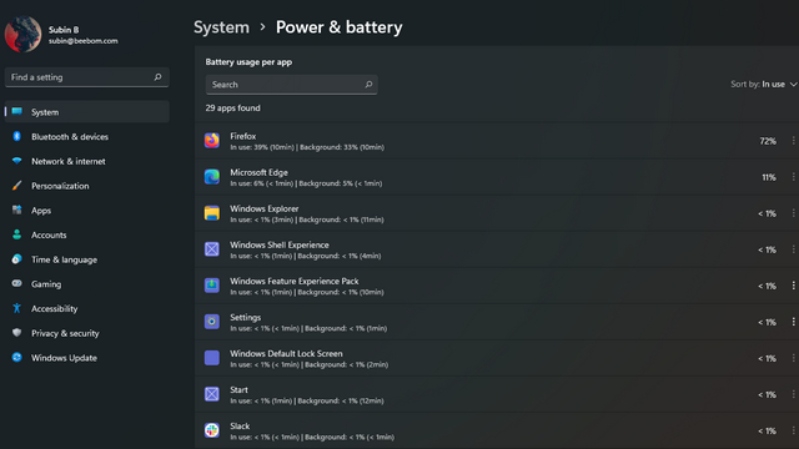Click the Microsoft Edge 11% usage value

pos(768,177)
